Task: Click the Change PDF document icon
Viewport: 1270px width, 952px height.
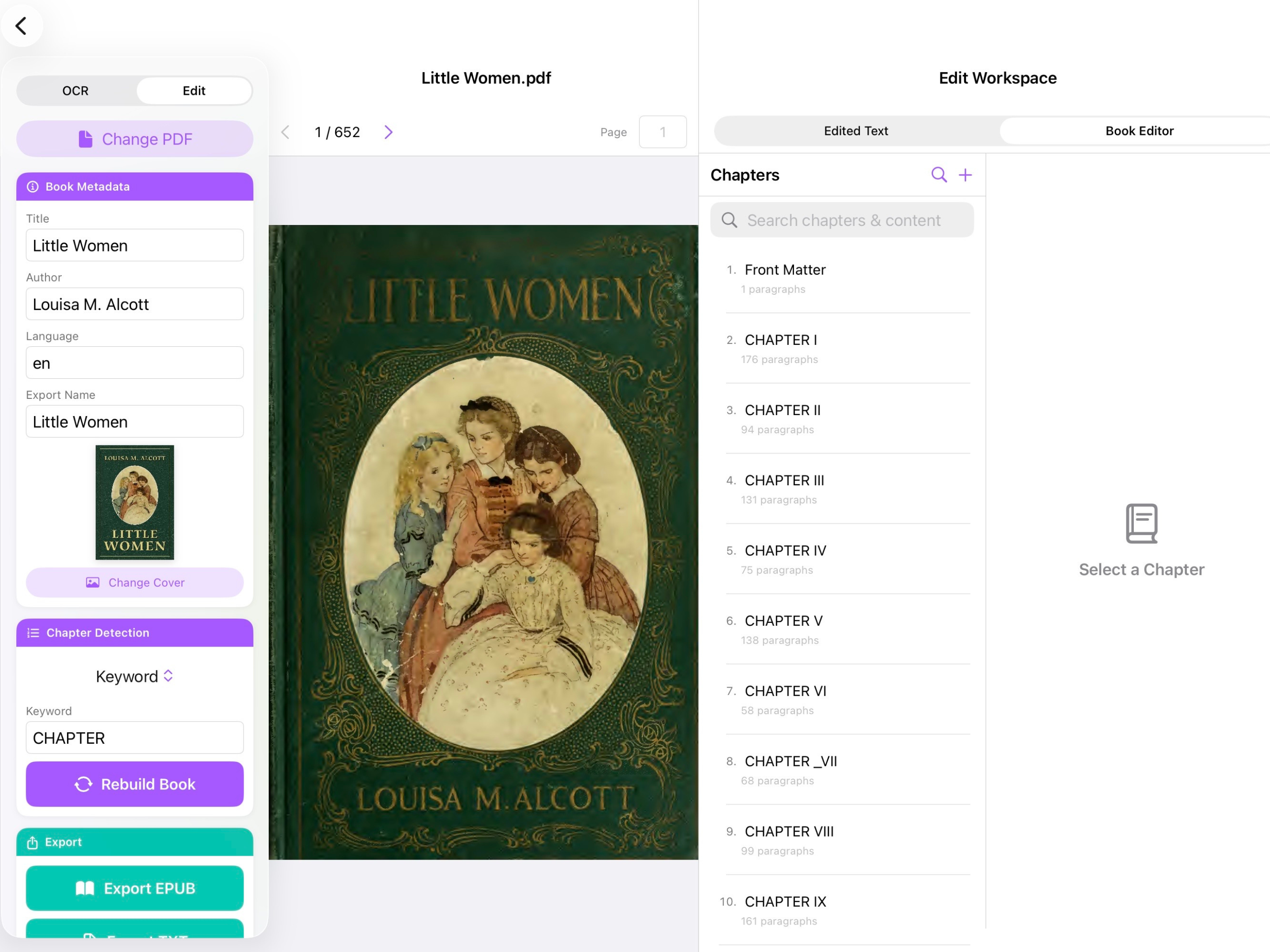Action: (86, 139)
